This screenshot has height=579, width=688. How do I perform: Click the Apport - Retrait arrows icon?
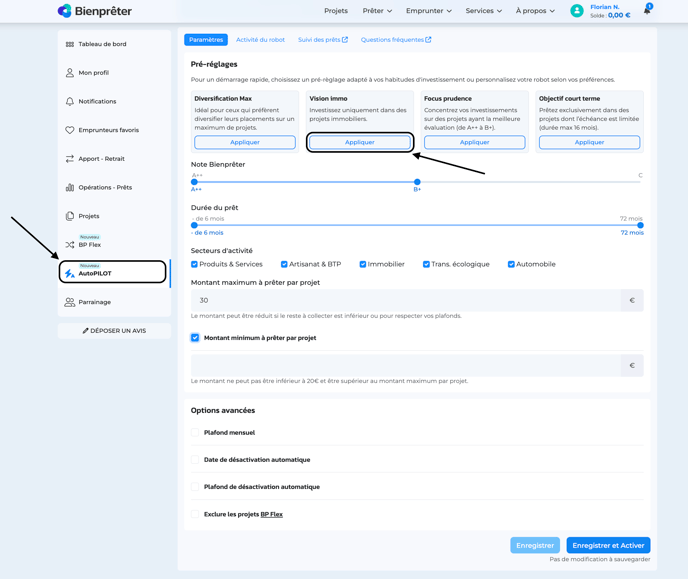pyautogui.click(x=70, y=159)
